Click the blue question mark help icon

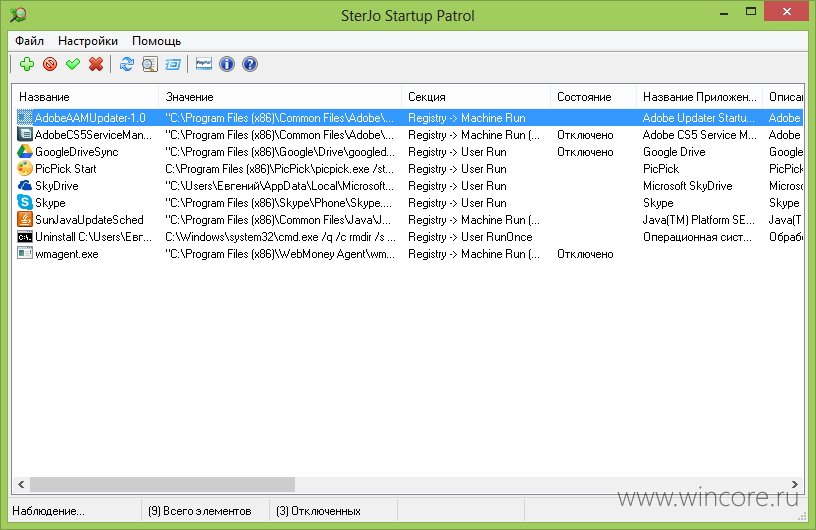click(x=250, y=64)
